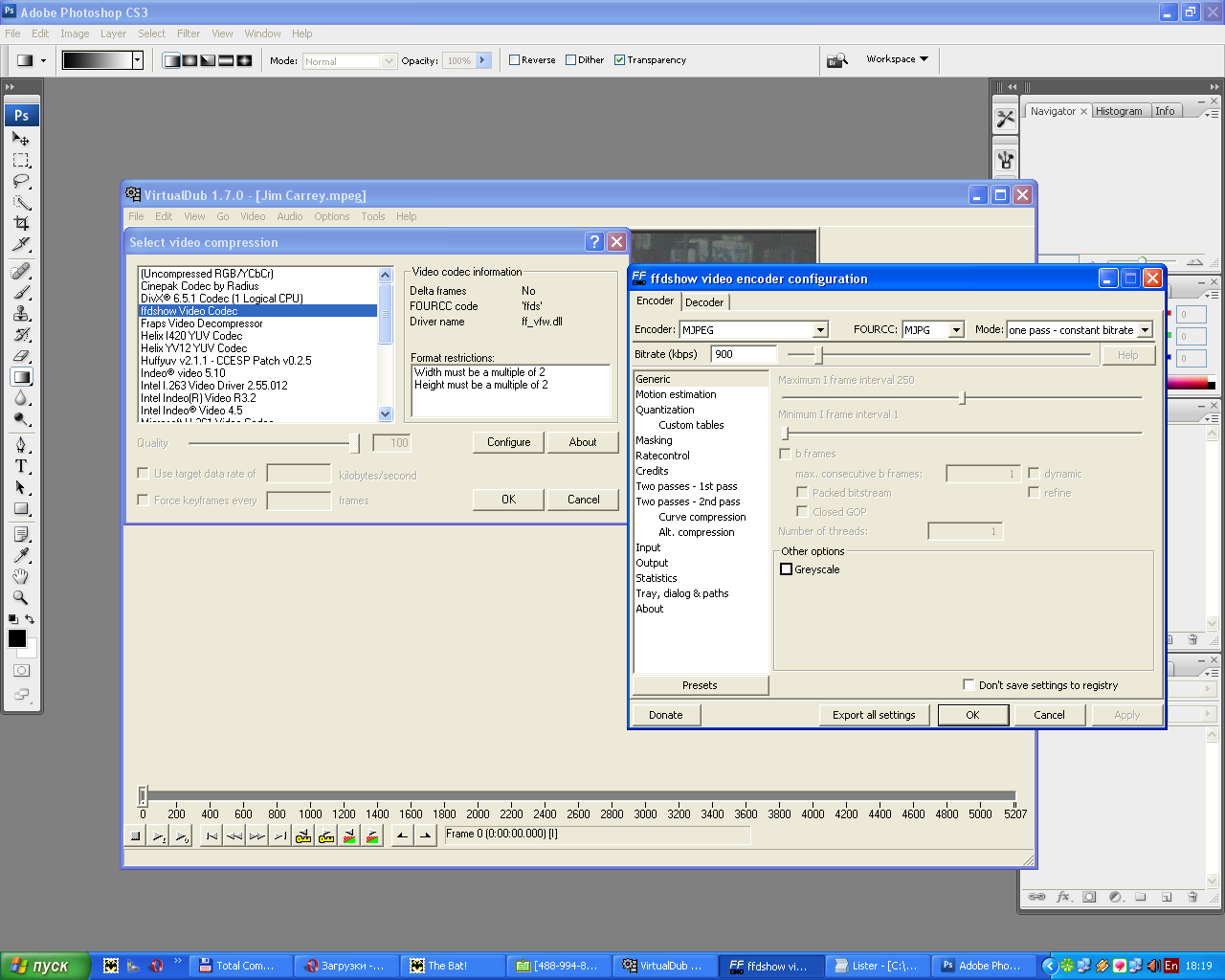Enable Dither checkbox
Screen dimensions: 1225x980
[x=570, y=59]
